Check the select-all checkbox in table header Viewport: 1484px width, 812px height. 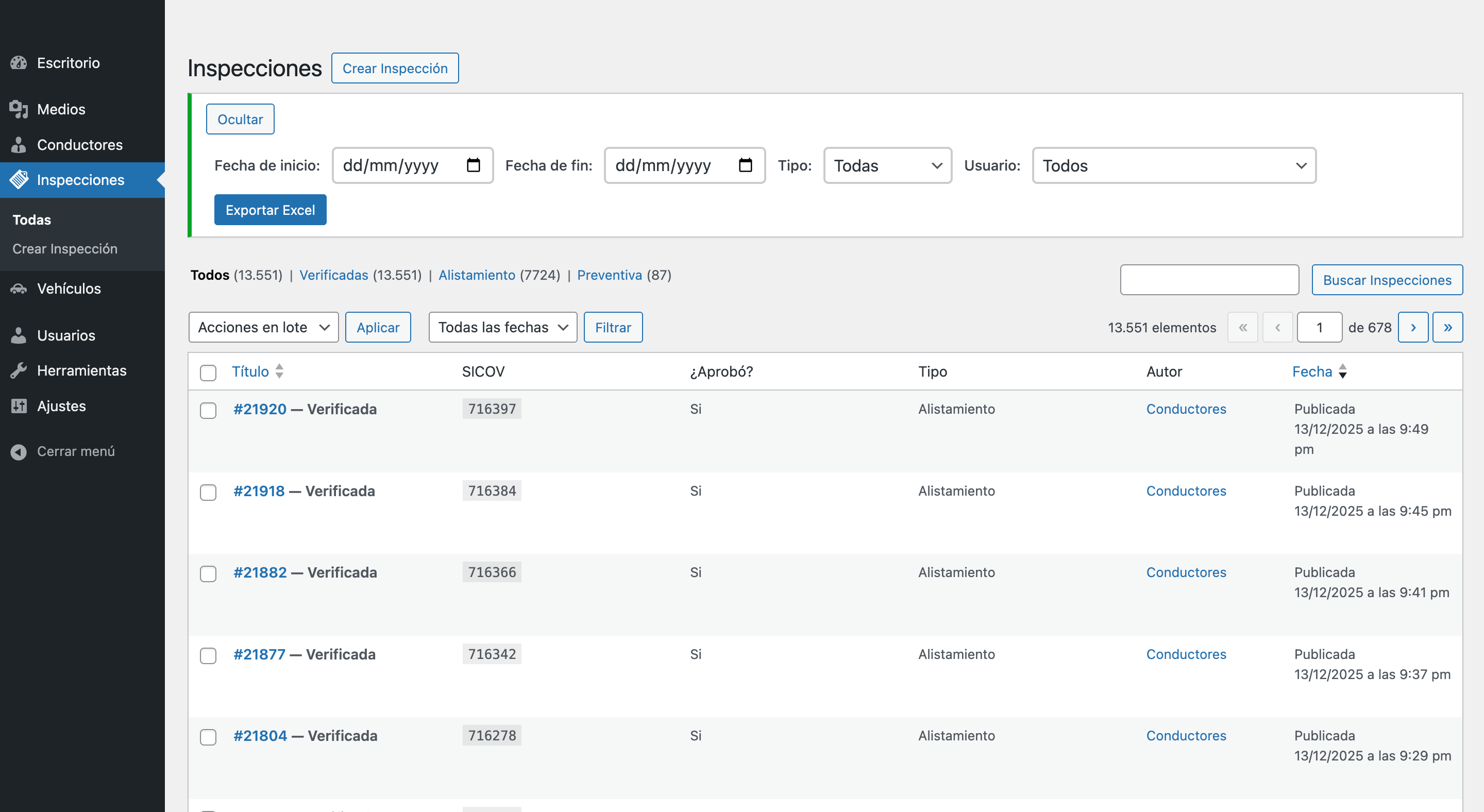pos(208,373)
